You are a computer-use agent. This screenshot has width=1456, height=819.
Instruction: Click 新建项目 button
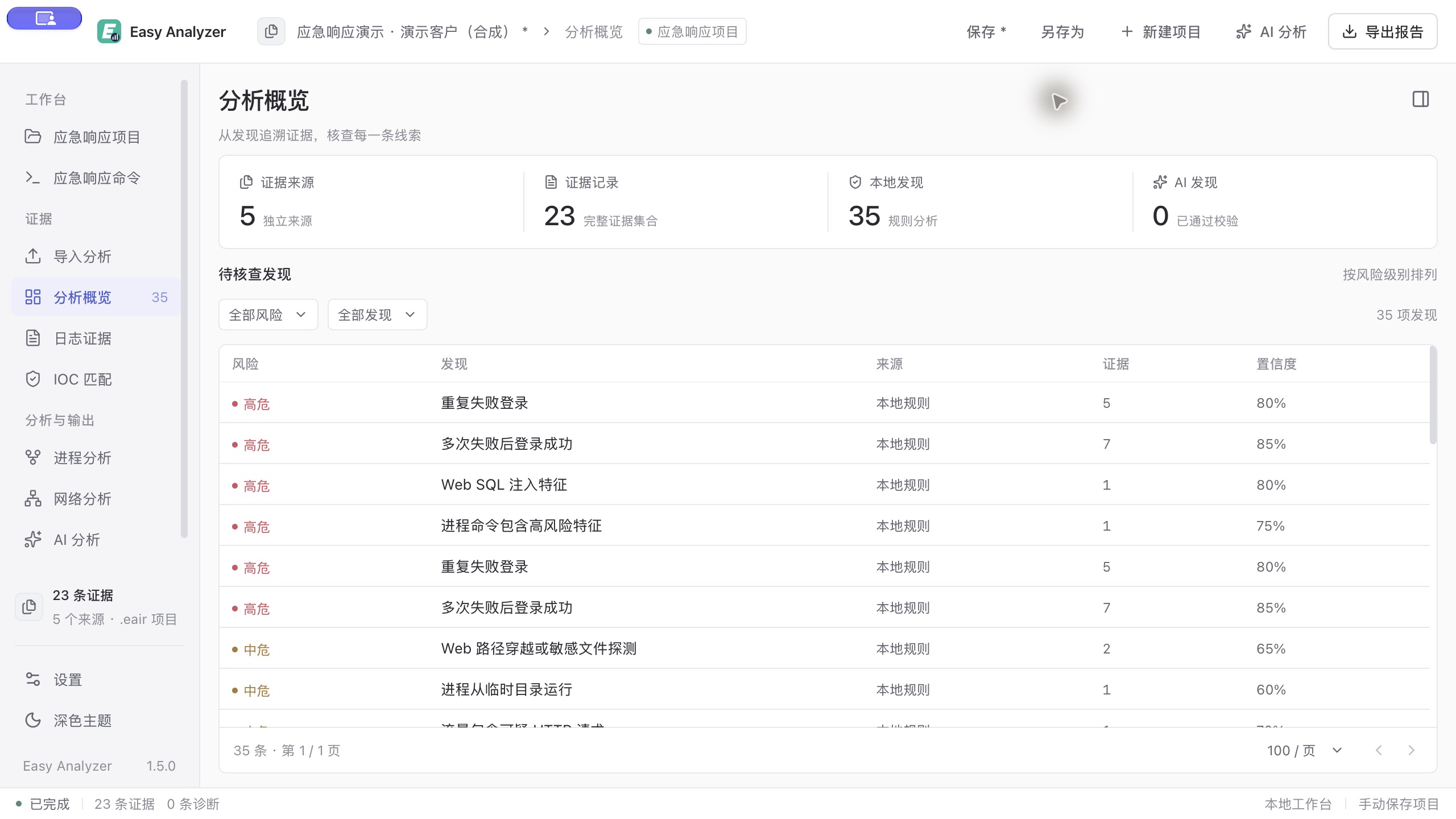[x=1160, y=31]
